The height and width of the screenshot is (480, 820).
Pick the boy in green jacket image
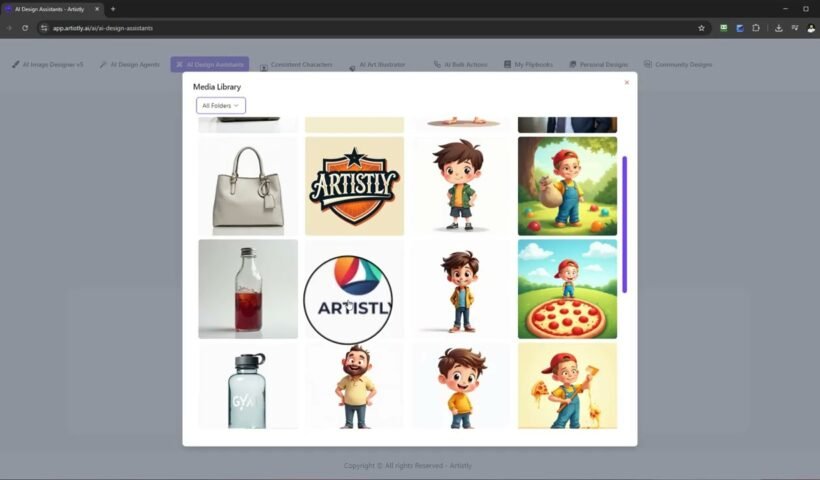(461, 186)
